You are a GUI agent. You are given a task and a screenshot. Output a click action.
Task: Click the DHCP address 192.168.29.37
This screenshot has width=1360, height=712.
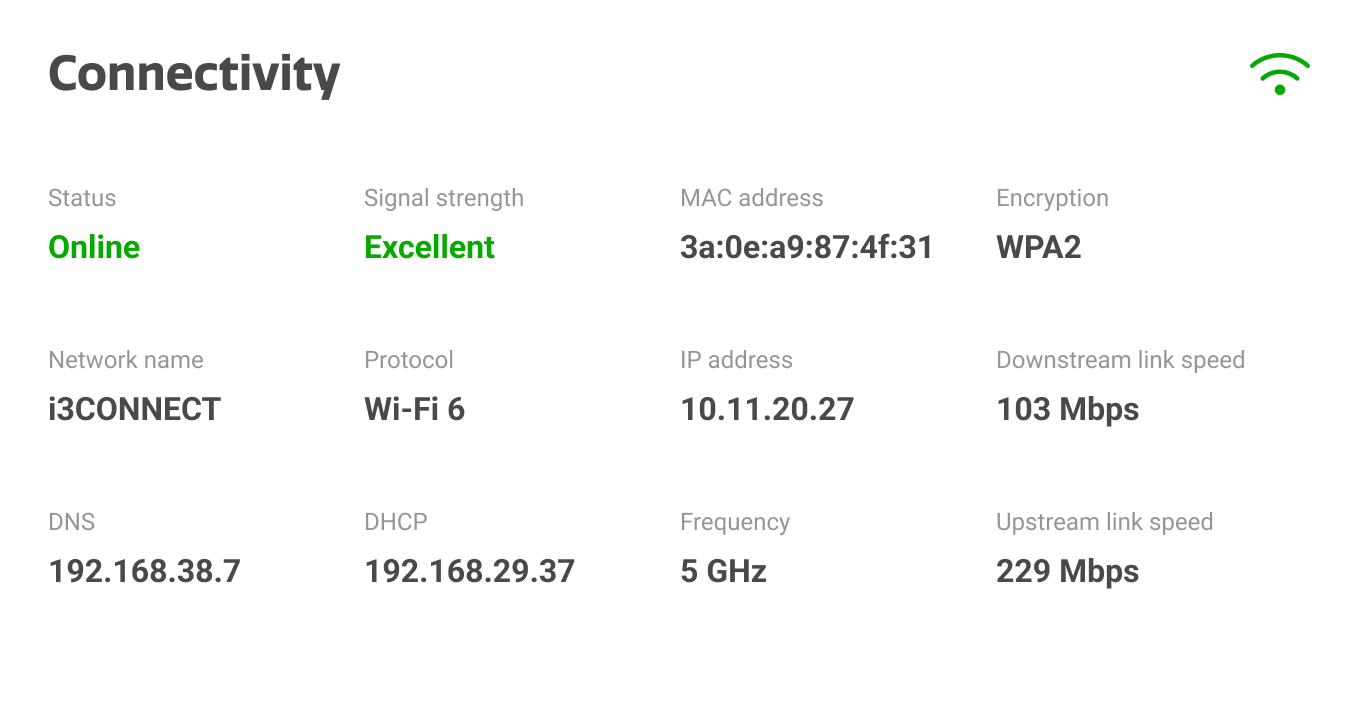point(469,571)
